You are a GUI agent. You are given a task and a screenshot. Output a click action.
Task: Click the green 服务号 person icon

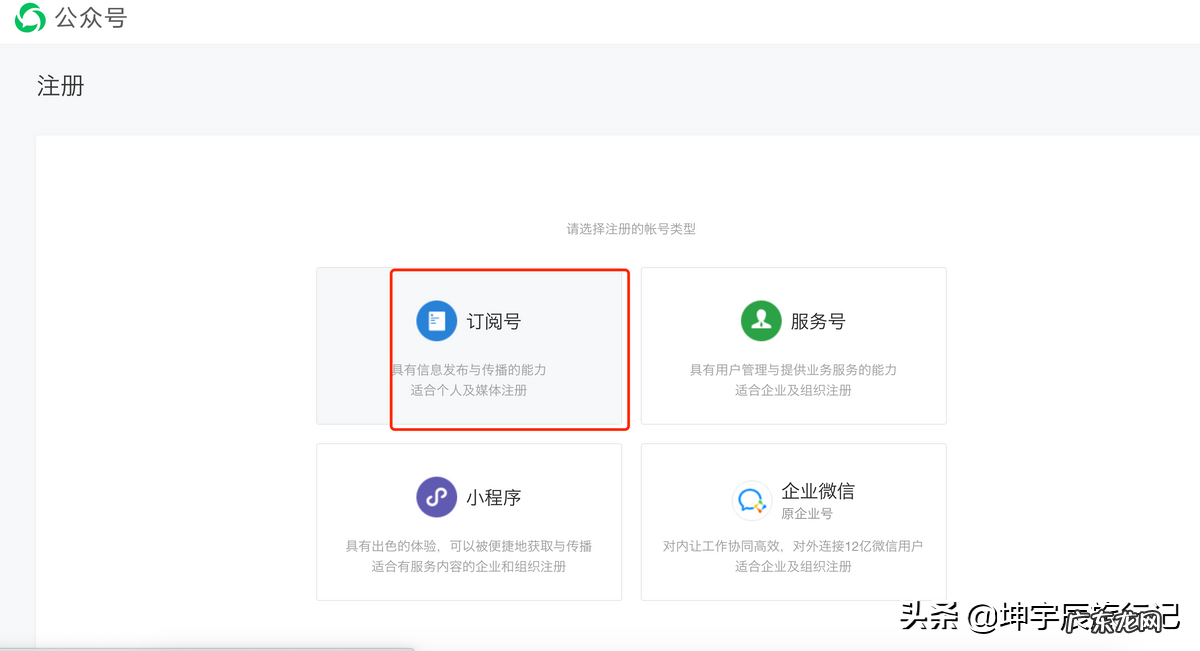[760, 320]
